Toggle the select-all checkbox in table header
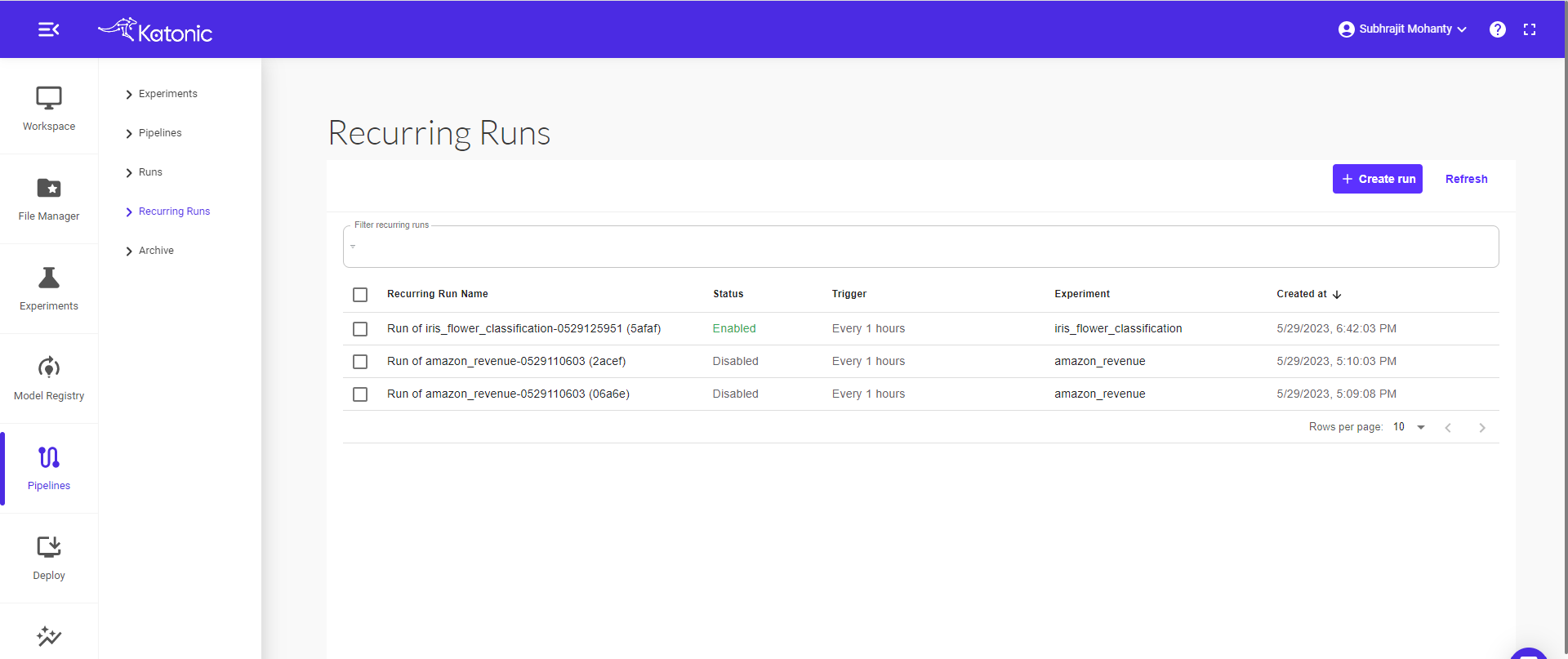Screen dimensions: 1568x659 pos(360,295)
